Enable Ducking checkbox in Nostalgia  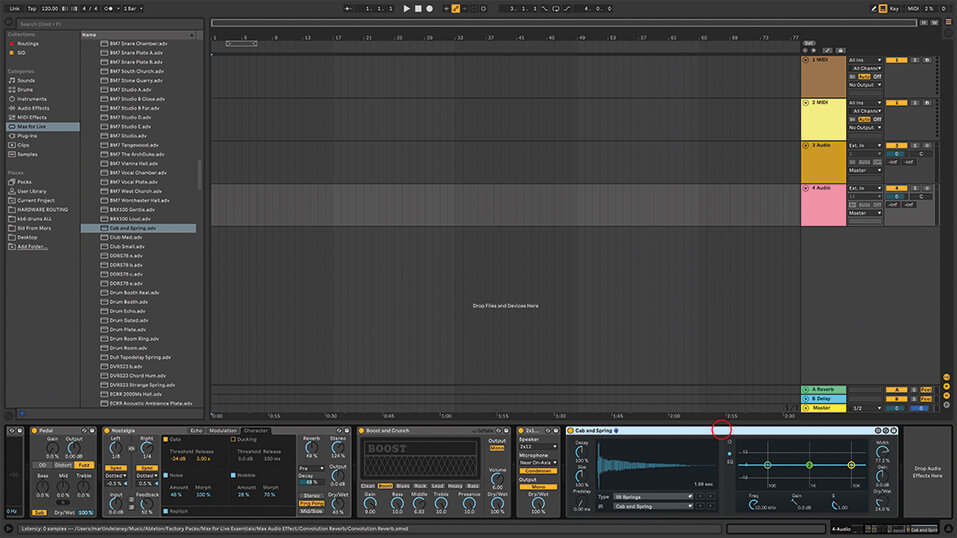tap(233, 440)
